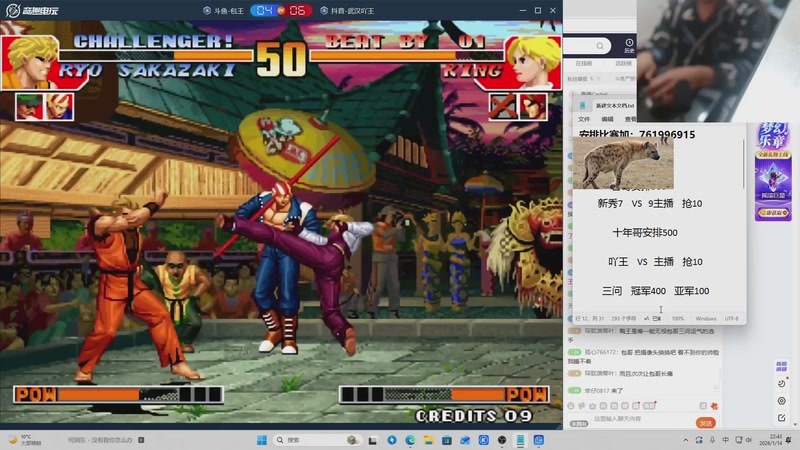Click the Windows line-ending status entry
The width and height of the screenshot is (800, 450).
click(x=706, y=318)
